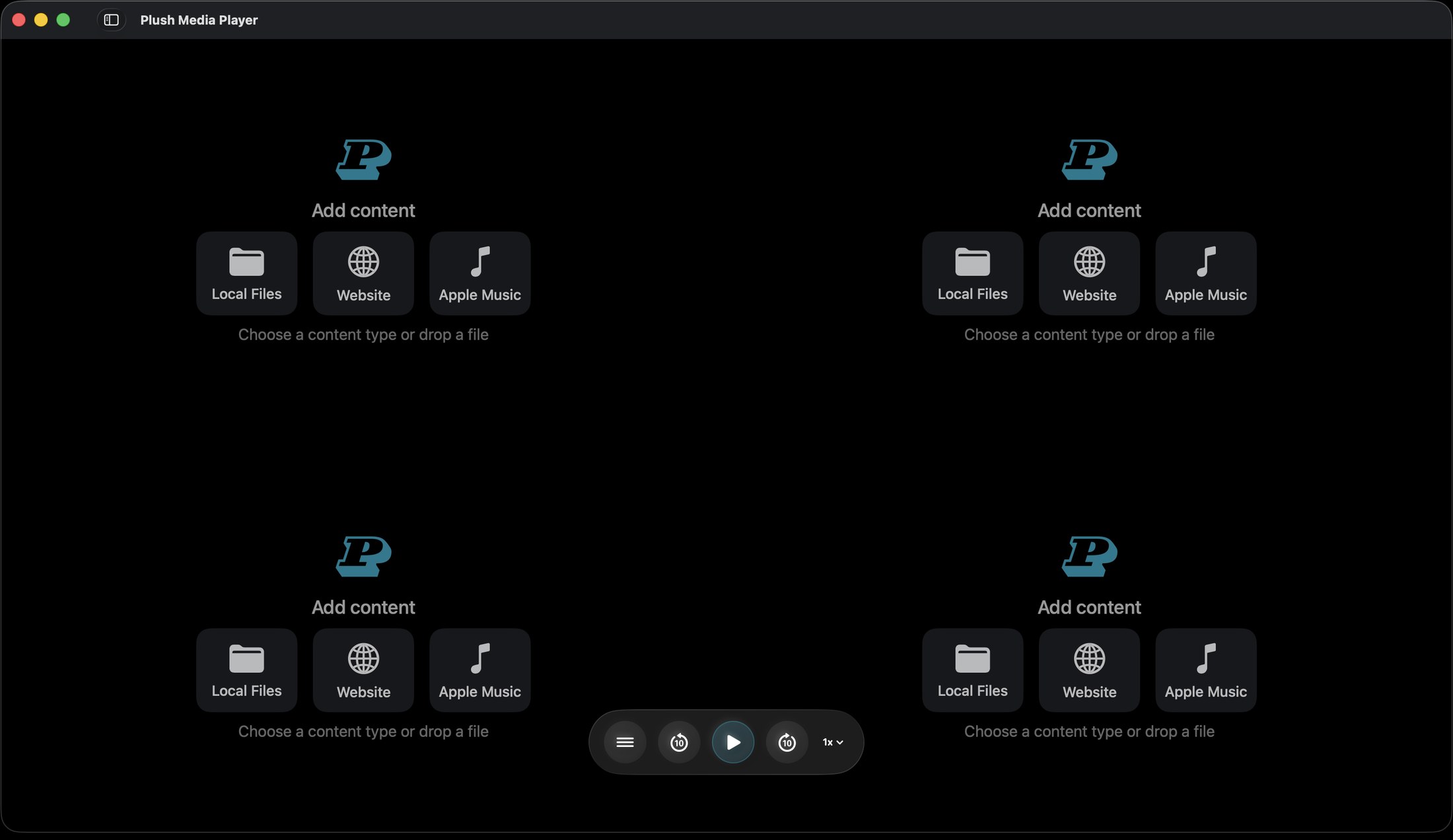Click 'Add content' heading in top-left pane

pyautogui.click(x=363, y=211)
